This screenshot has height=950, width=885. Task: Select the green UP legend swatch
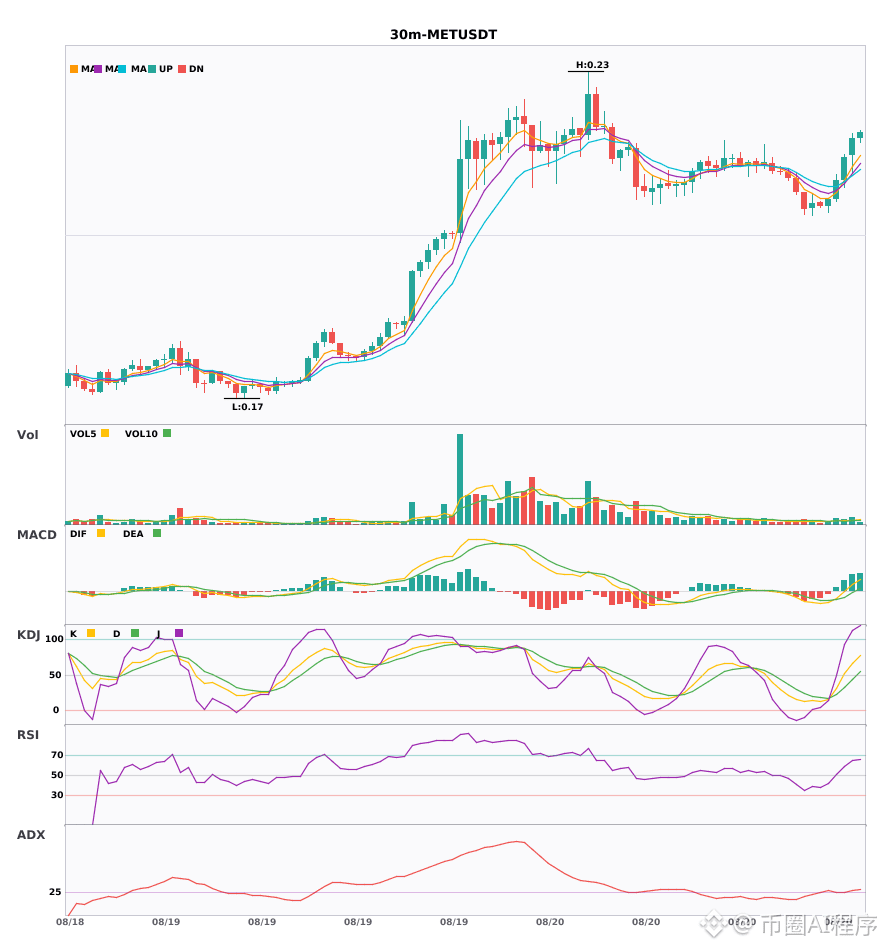pos(152,69)
